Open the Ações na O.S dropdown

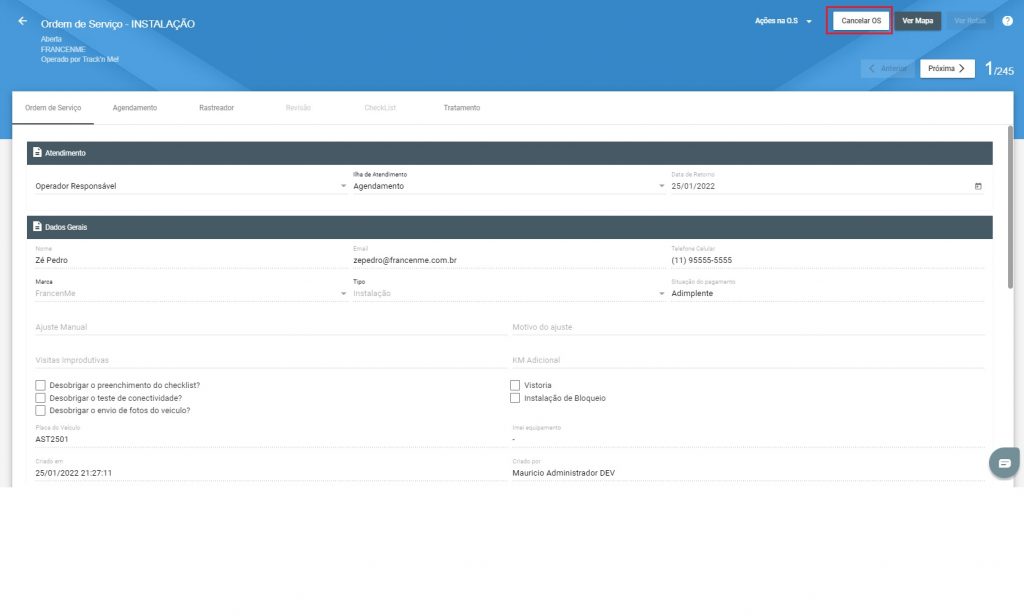783,21
